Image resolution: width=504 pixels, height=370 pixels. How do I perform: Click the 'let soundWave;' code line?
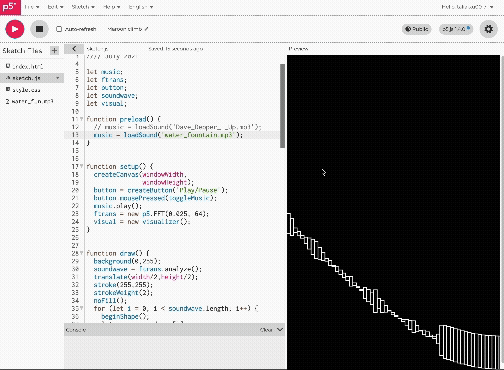tap(112, 96)
